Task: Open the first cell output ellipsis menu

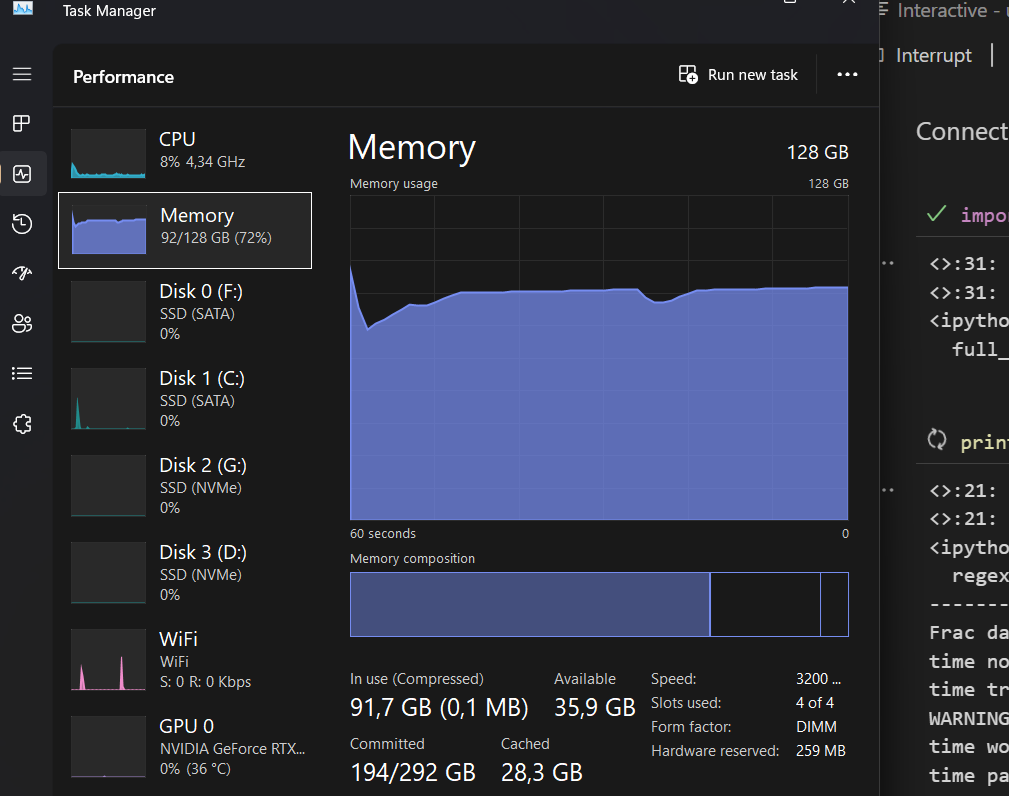Action: click(x=888, y=263)
